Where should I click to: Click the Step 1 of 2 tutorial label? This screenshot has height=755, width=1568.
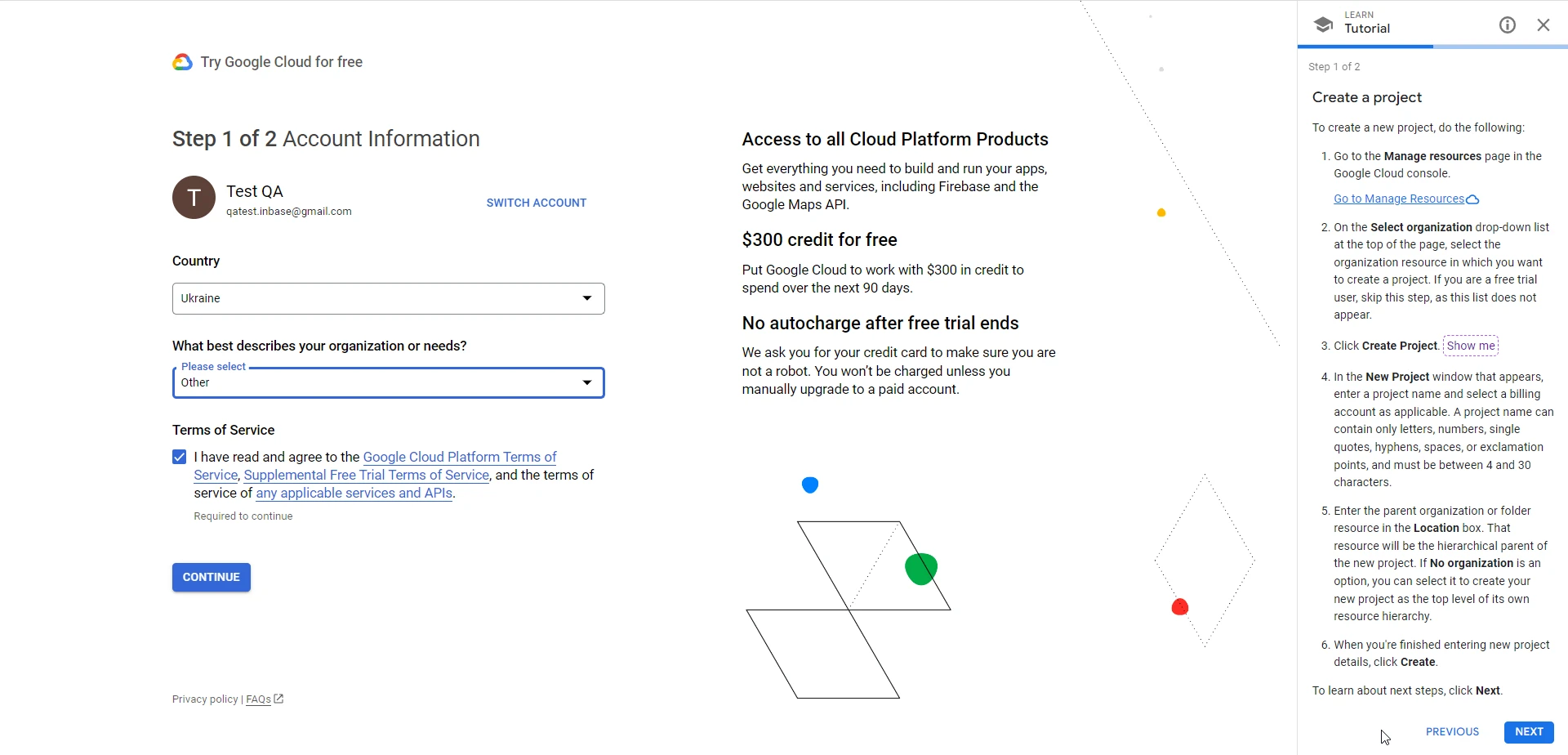tap(1334, 67)
